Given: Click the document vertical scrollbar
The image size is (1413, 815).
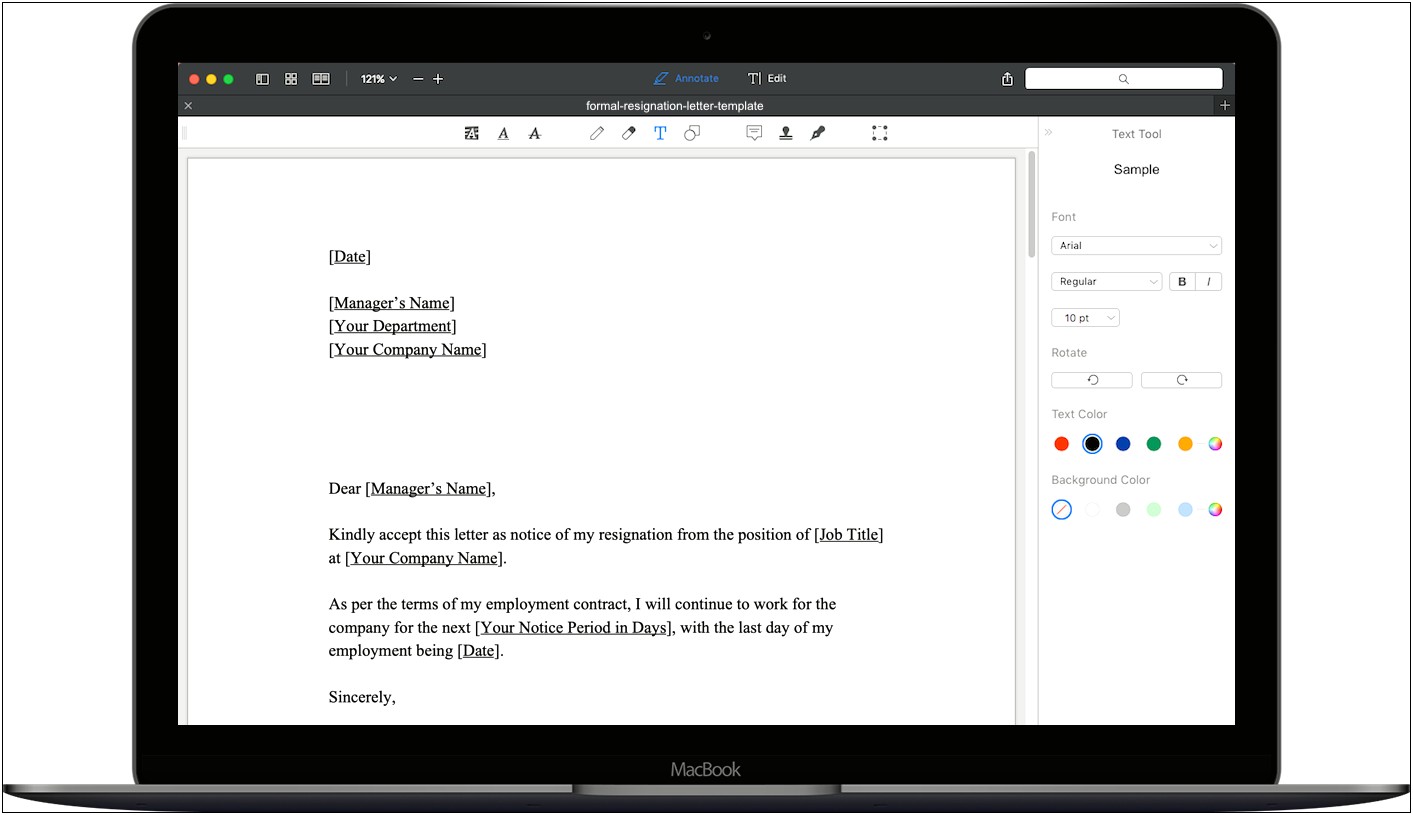Looking at the screenshot, I should click(1031, 205).
